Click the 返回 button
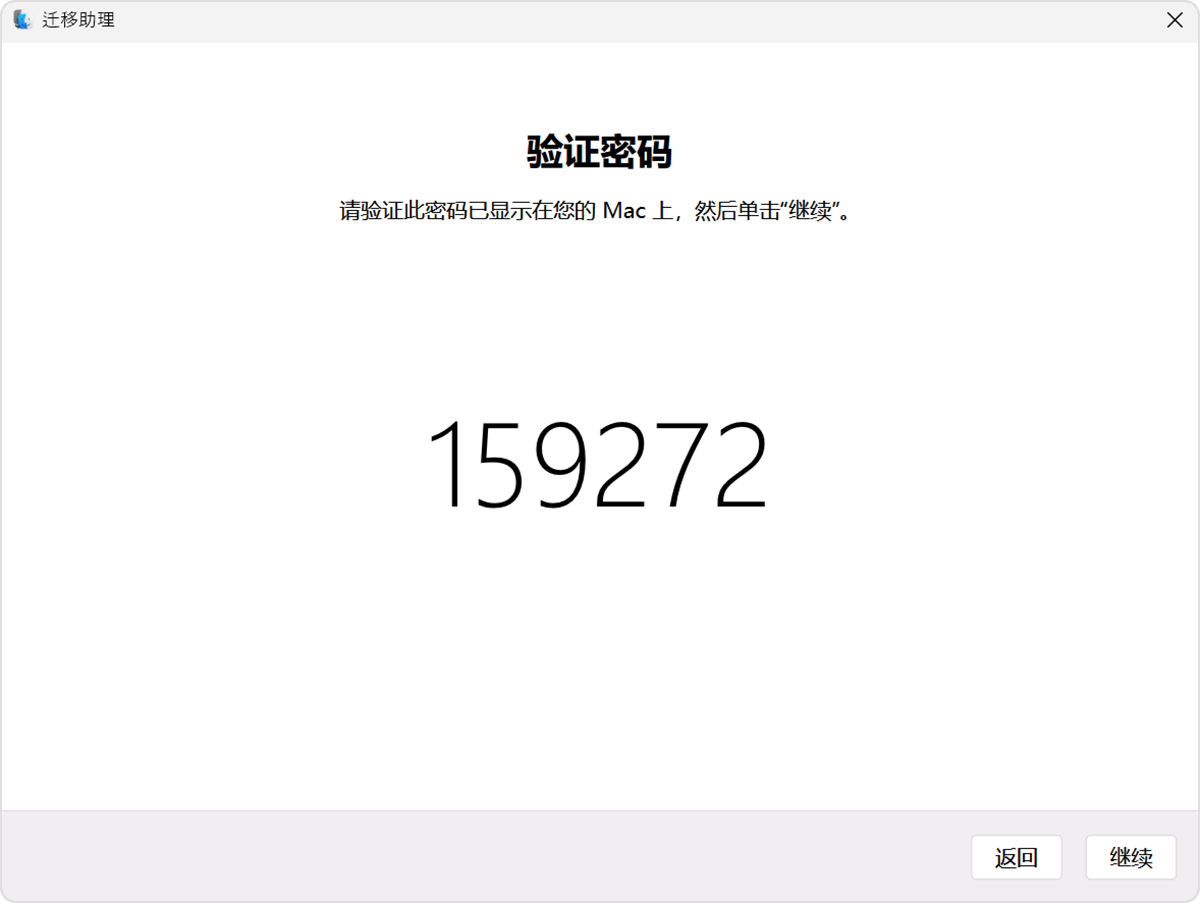This screenshot has height=904, width=1200. pyautogui.click(x=1016, y=857)
